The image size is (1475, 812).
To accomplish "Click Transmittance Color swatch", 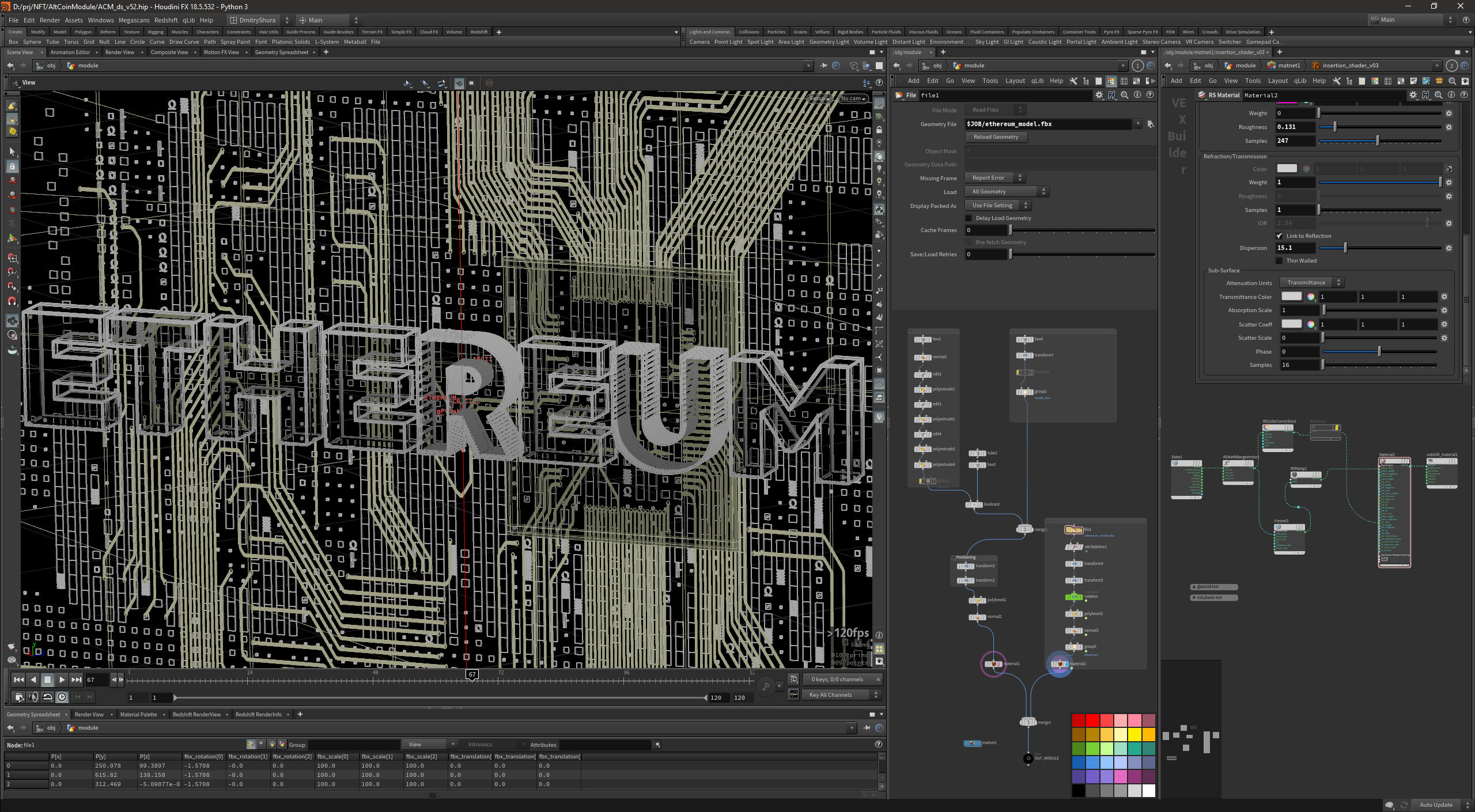I will coord(1291,297).
